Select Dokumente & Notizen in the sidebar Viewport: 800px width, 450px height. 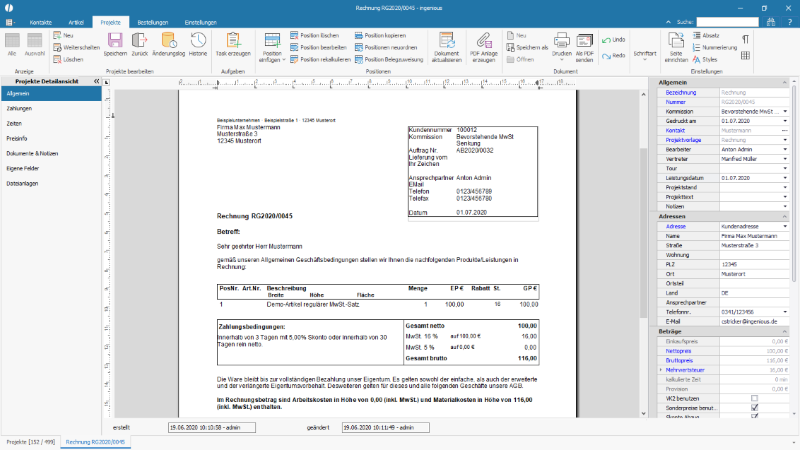(x=51, y=154)
